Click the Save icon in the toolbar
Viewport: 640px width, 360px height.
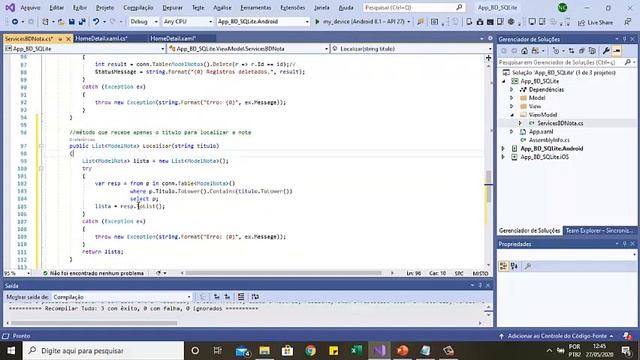coord(72,22)
